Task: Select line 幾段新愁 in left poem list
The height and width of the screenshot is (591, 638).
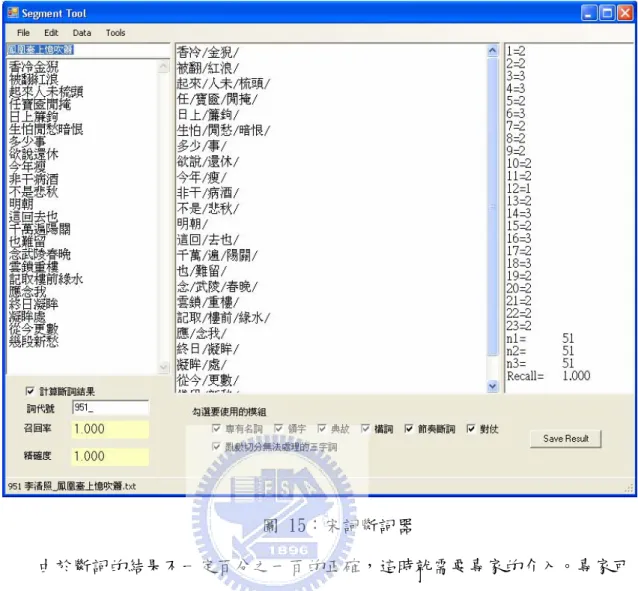Action: pyautogui.click(x=34, y=341)
